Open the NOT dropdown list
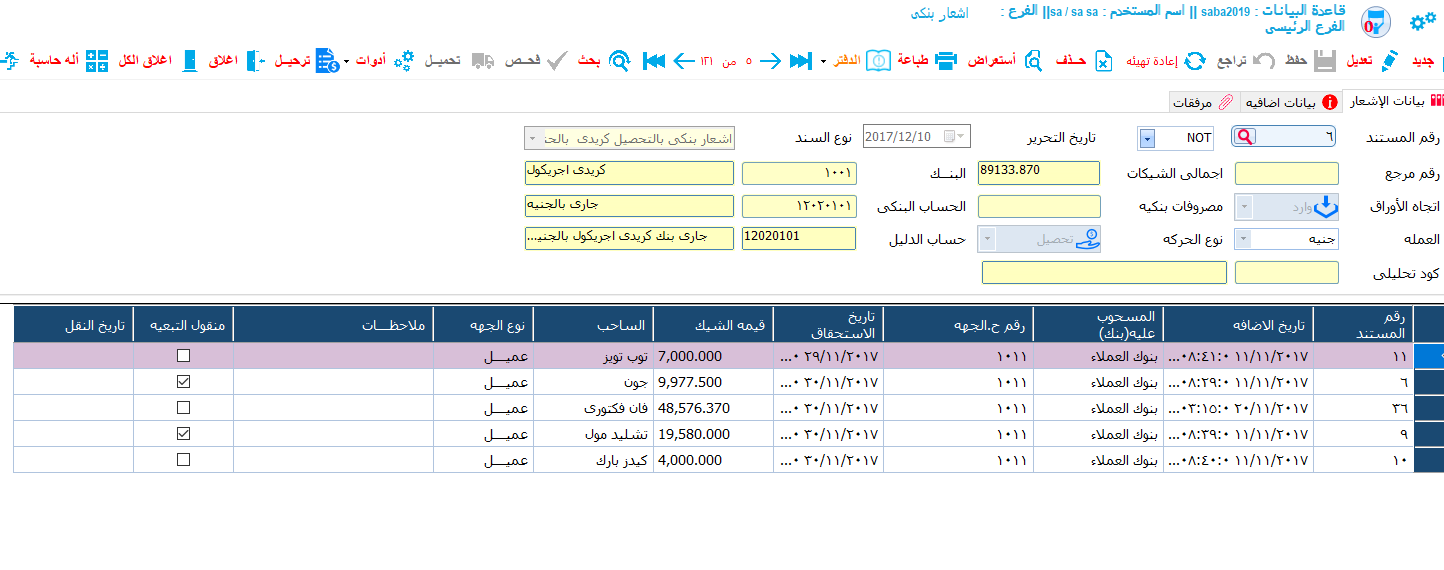Image resolution: width=1444 pixels, height=570 pixels. [x=1147, y=138]
